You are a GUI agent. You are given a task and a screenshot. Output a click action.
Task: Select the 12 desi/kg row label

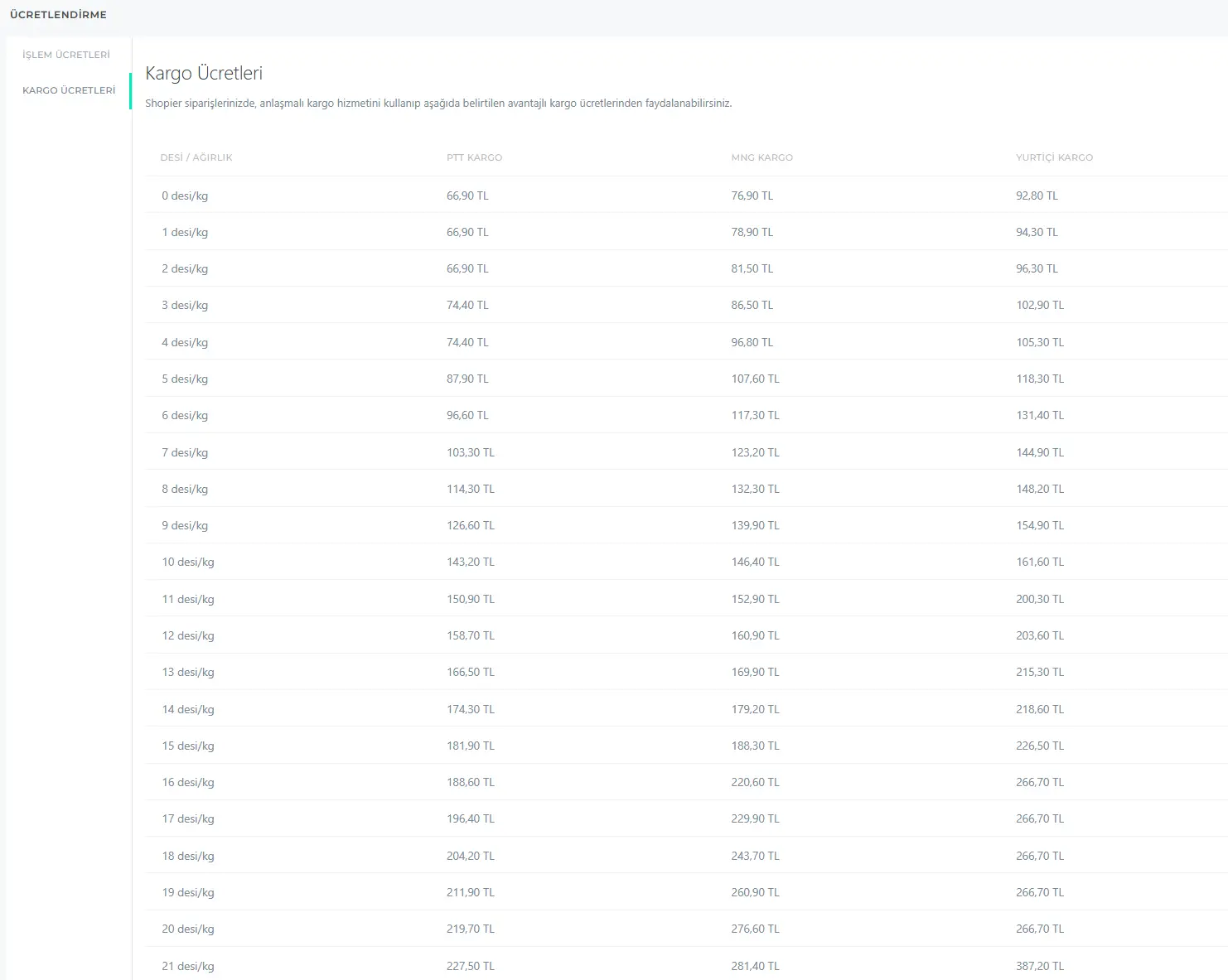[x=188, y=636]
